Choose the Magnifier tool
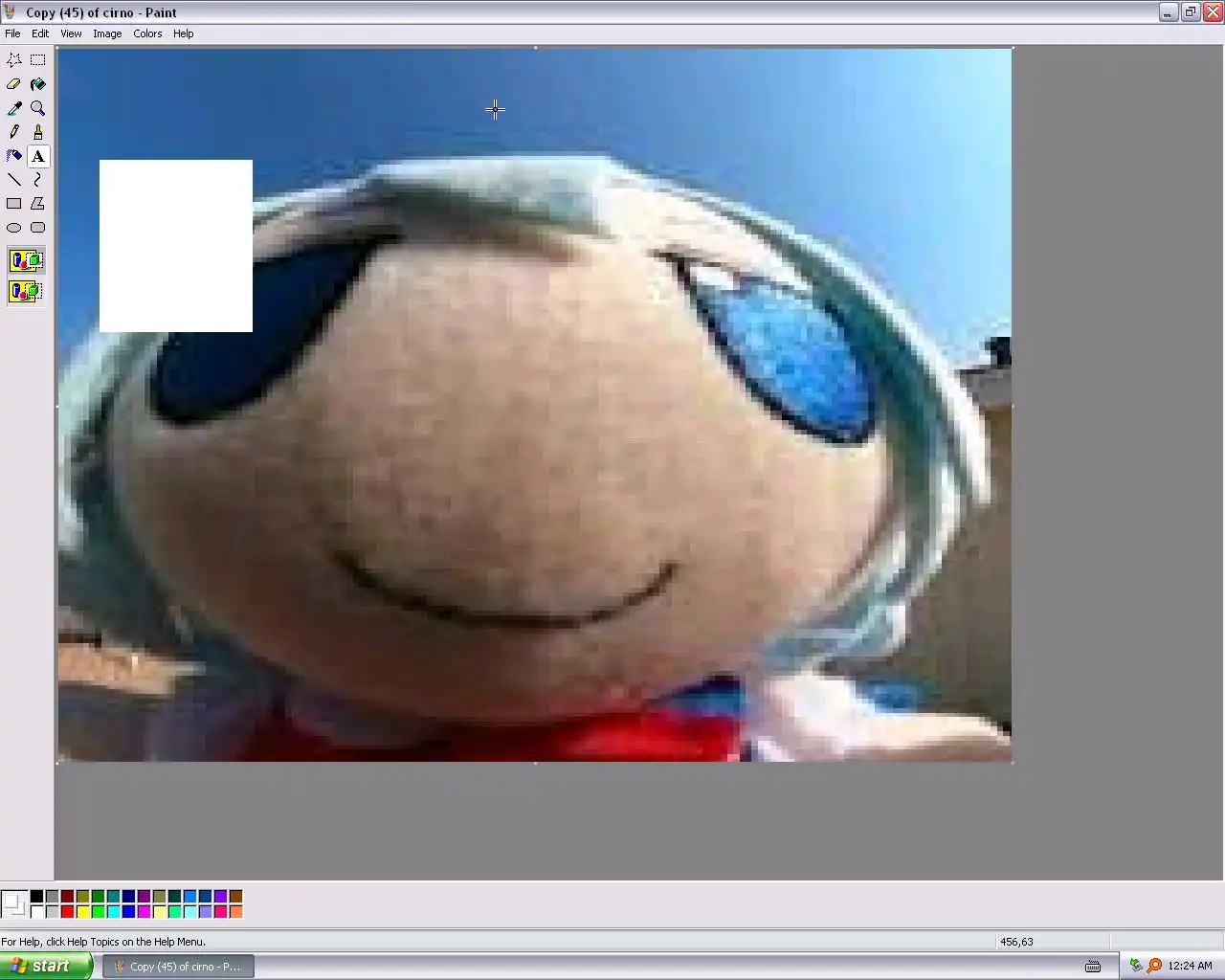The width and height of the screenshot is (1225, 980). tap(38, 108)
